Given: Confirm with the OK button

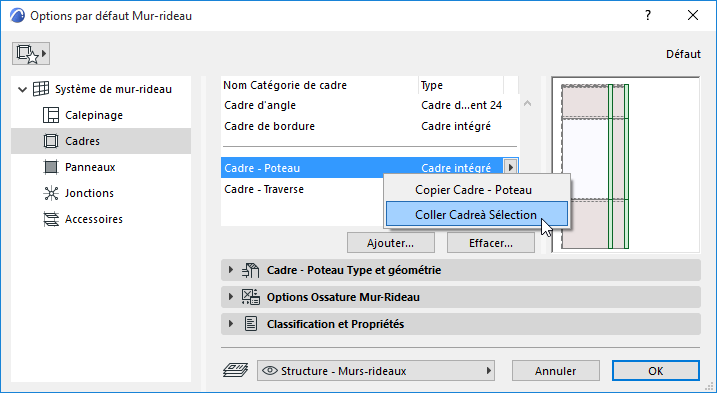Looking at the screenshot, I should pyautogui.click(x=656, y=371).
